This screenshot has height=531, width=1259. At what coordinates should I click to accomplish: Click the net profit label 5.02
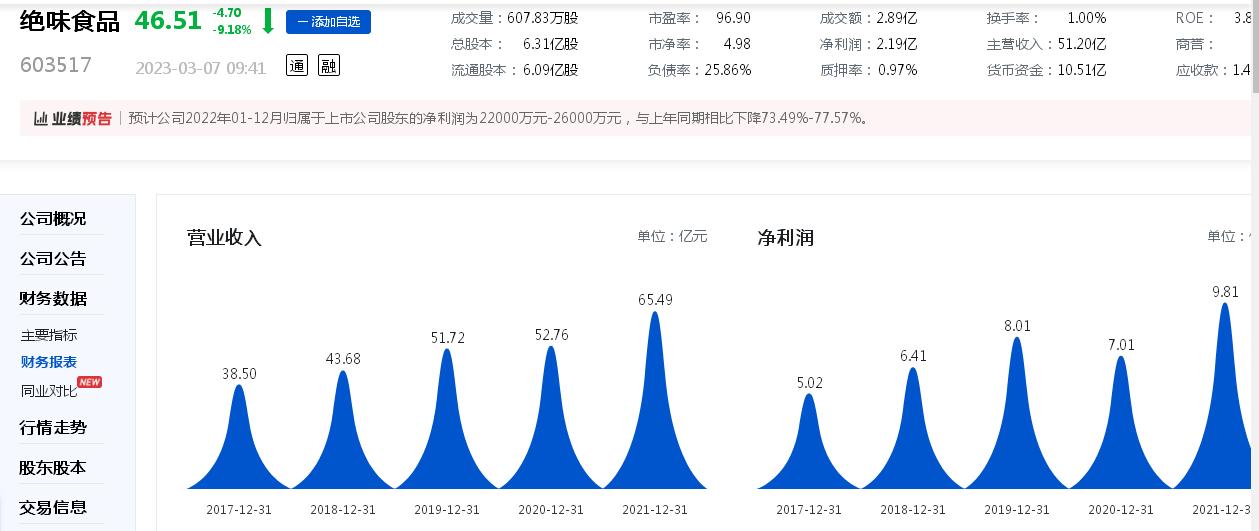click(x=809, y=383)
